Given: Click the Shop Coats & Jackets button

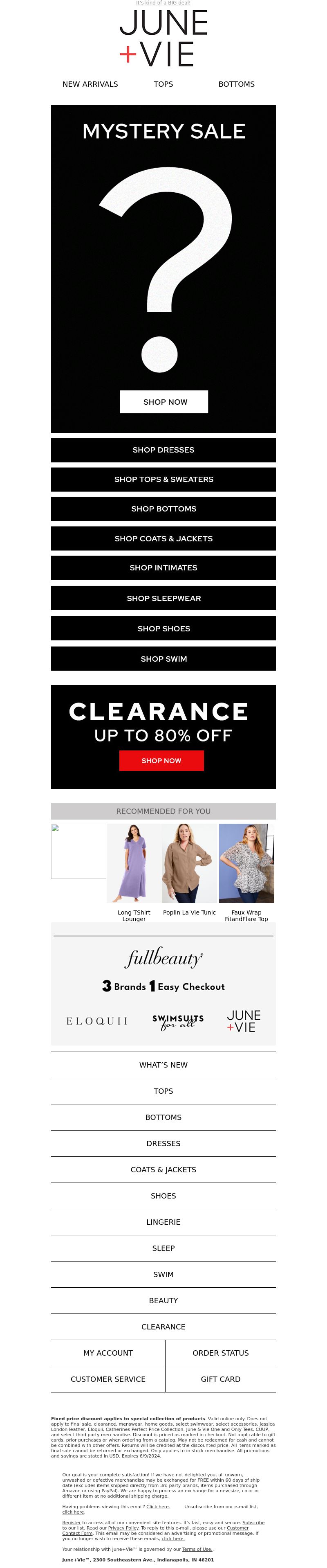Looking at the screenshot, I should point(163,539).
